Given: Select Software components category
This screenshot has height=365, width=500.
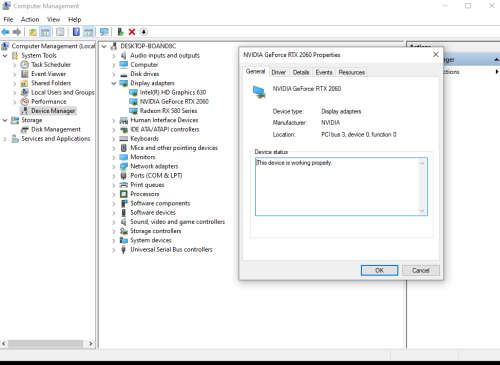Looking at the screenshot, I should tap(160, 203).
